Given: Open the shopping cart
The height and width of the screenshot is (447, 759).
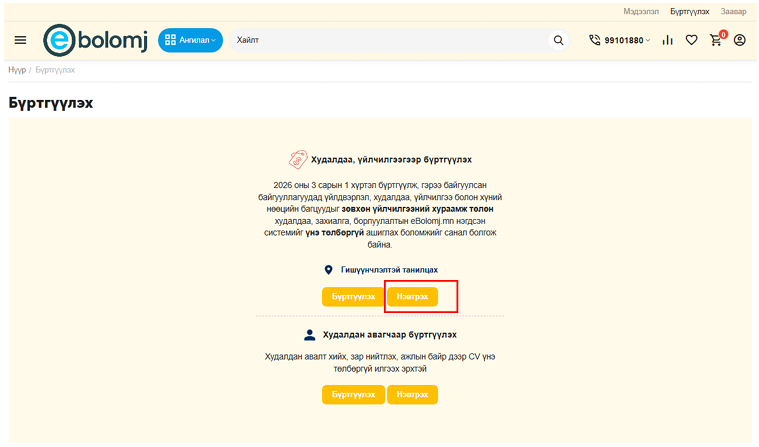Looking at the screenshot, I should coord(716,40).
